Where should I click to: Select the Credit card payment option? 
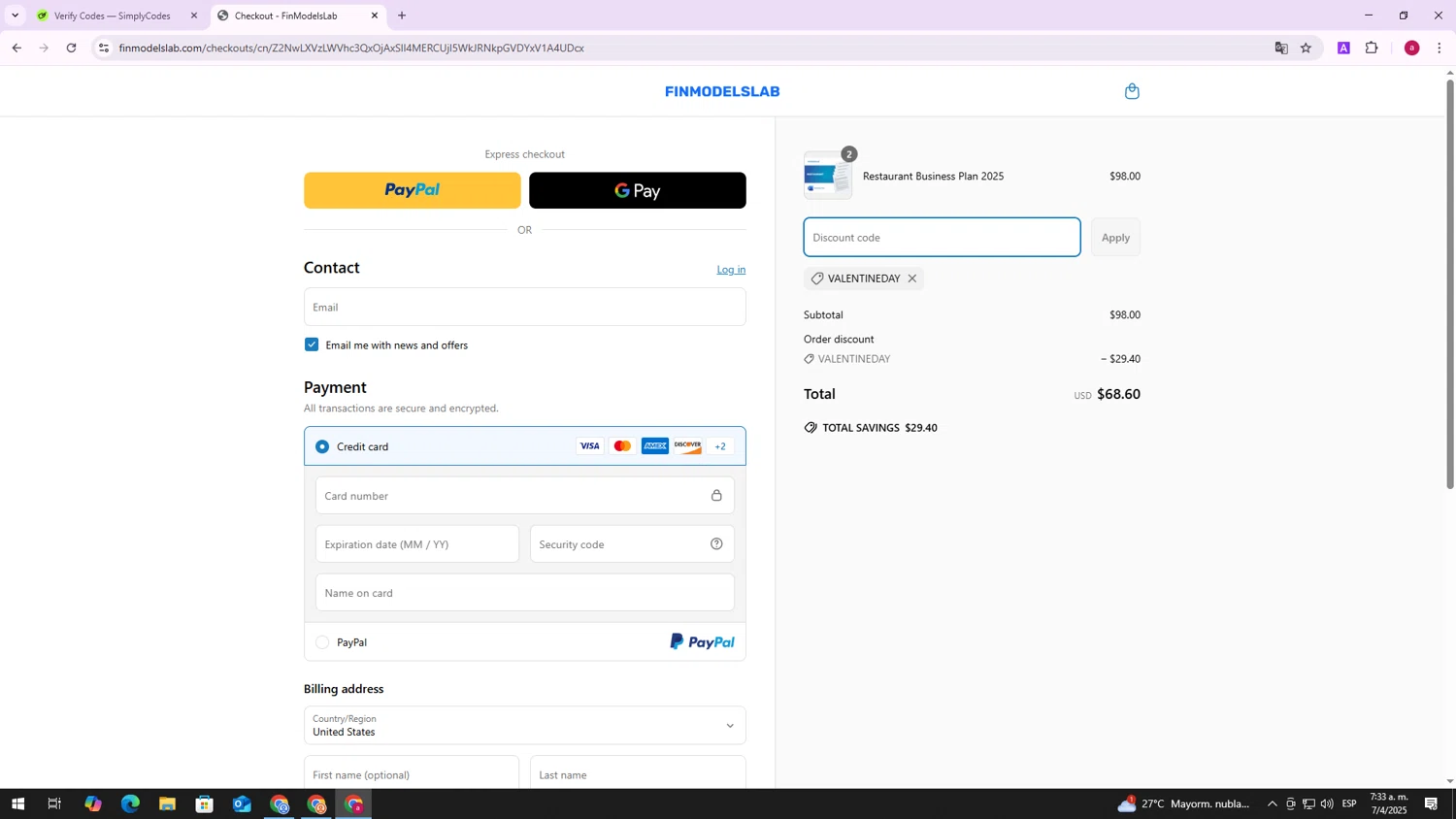click(322, 446)
